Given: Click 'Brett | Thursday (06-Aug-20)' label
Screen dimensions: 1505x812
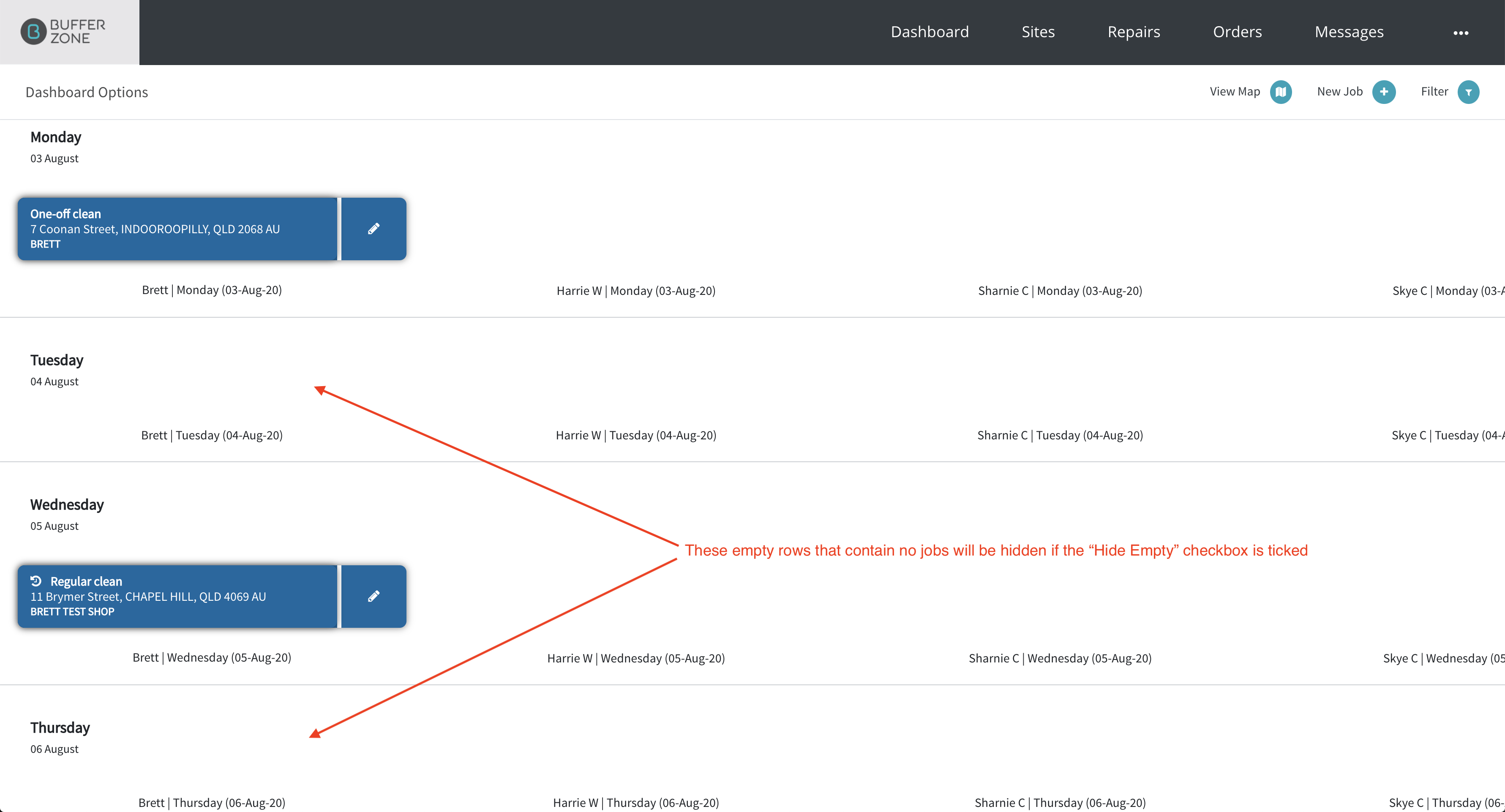Looking at the screenshot, I should coord(212,803).
